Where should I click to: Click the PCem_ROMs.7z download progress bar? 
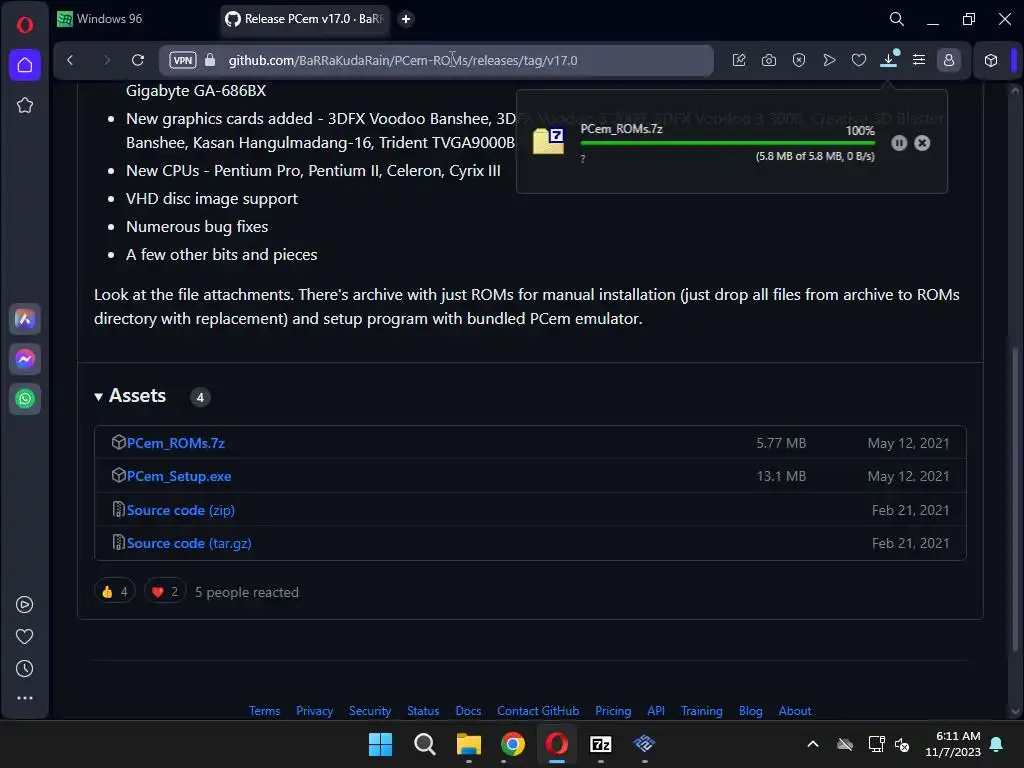(728, 143)
